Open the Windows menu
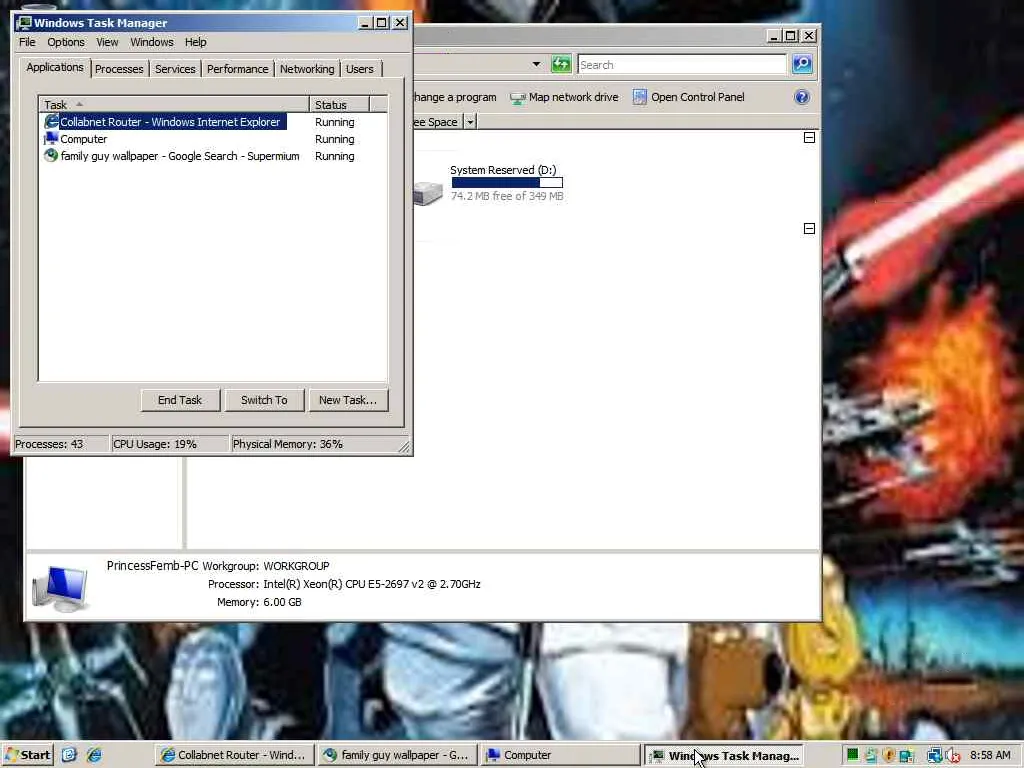This screenshot has width=1024, height=768. pyautogui.click(x=152, y=42)
